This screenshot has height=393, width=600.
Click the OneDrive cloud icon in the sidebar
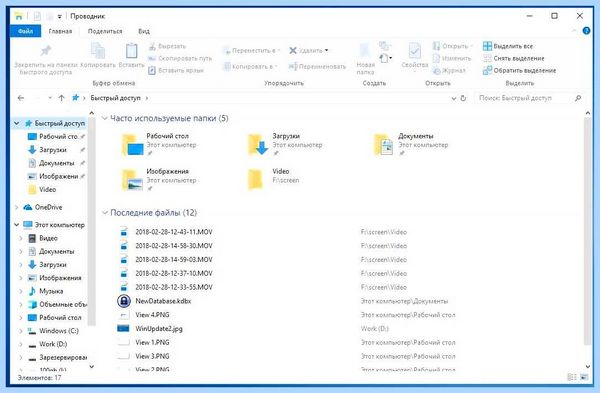[28, 207]
